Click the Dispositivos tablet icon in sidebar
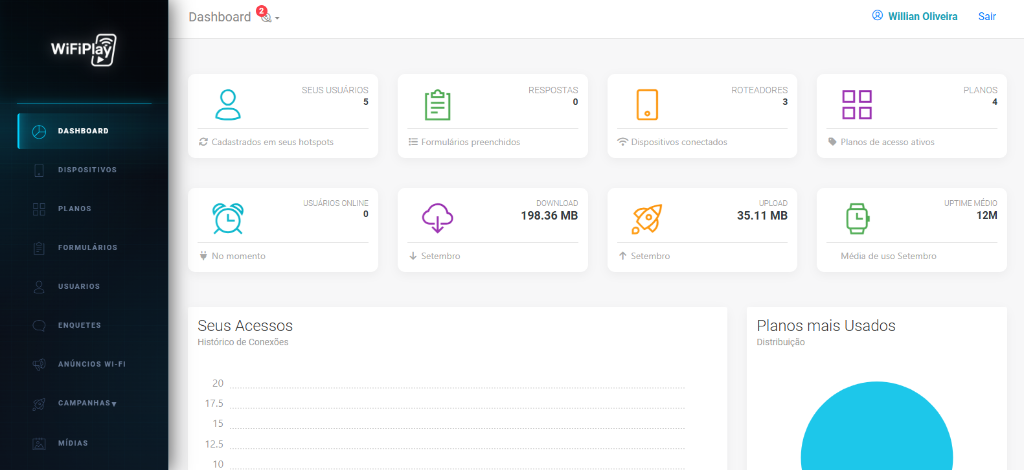 (39, 170)
